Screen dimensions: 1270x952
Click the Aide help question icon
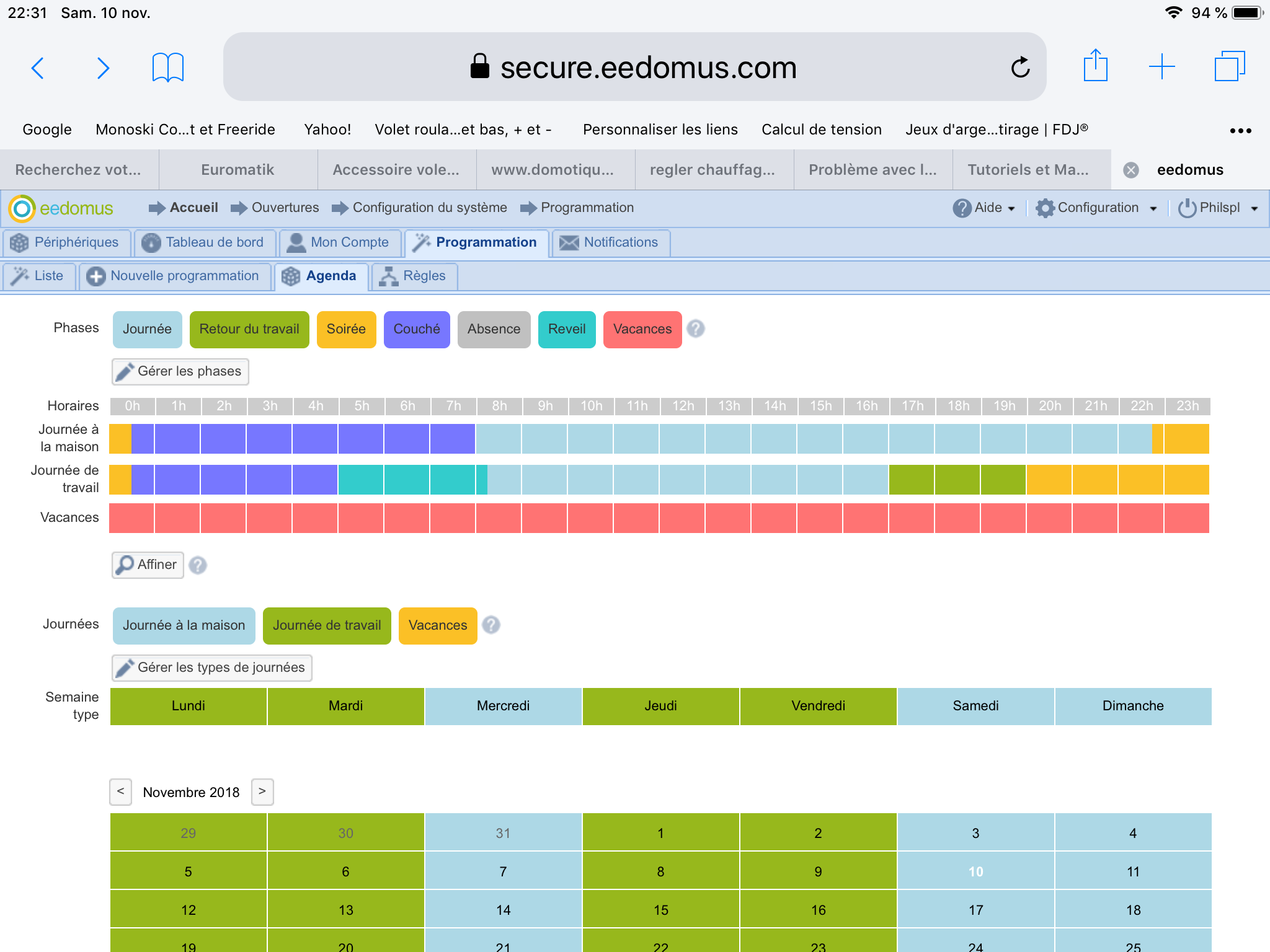pos(962,208)
